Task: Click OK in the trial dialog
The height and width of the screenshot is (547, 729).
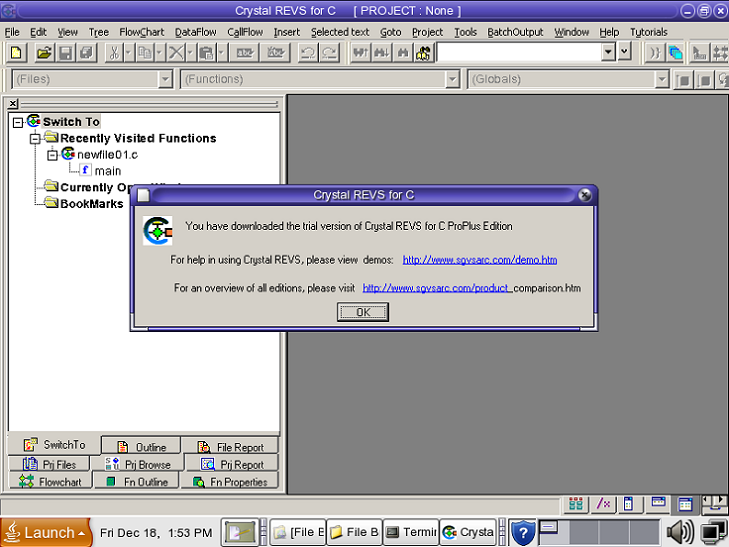Action: pyautogui.click(x=363, y=312)
